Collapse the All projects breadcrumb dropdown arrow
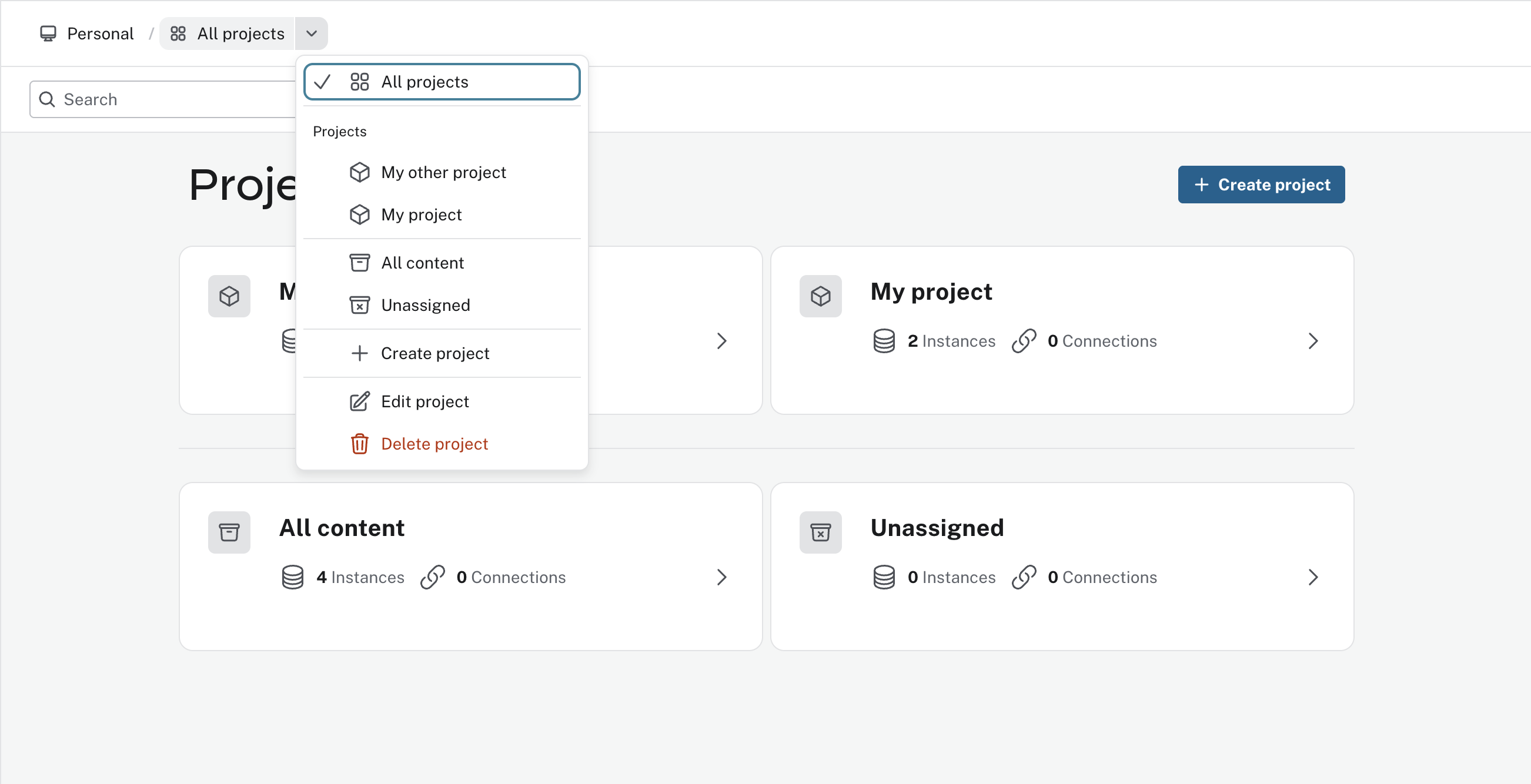The width and height of the screenshot is (1531, 784). click(x=312, y=33)
